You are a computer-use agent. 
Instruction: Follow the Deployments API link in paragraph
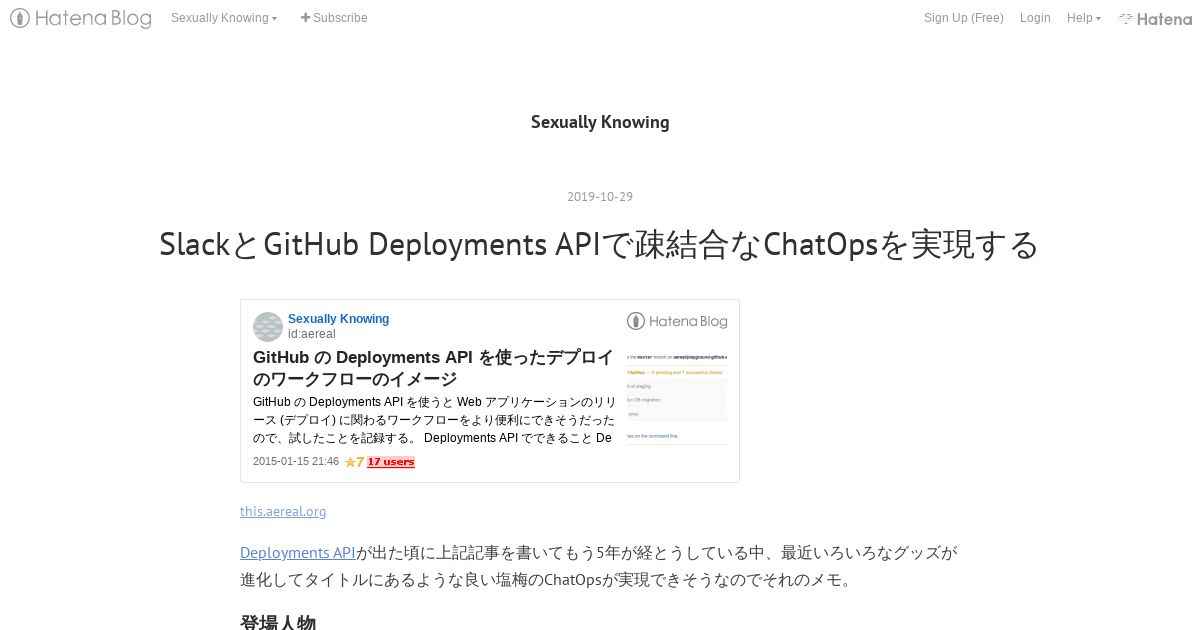click(298, 552)
